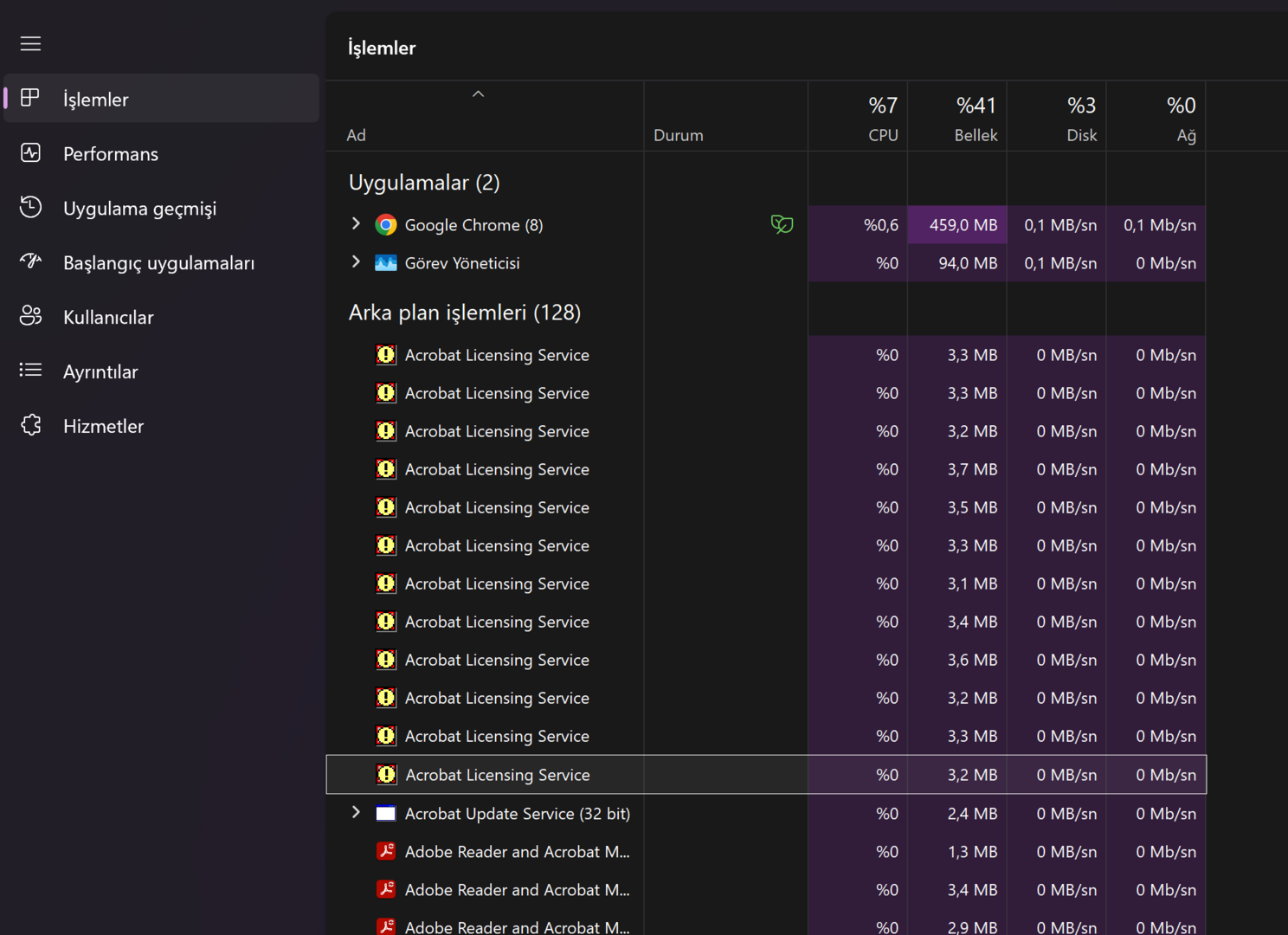The height and width of the screenshot is (935, 1288).
Task: Open the Ayrıntılar tab
Action: coord(162,371)
